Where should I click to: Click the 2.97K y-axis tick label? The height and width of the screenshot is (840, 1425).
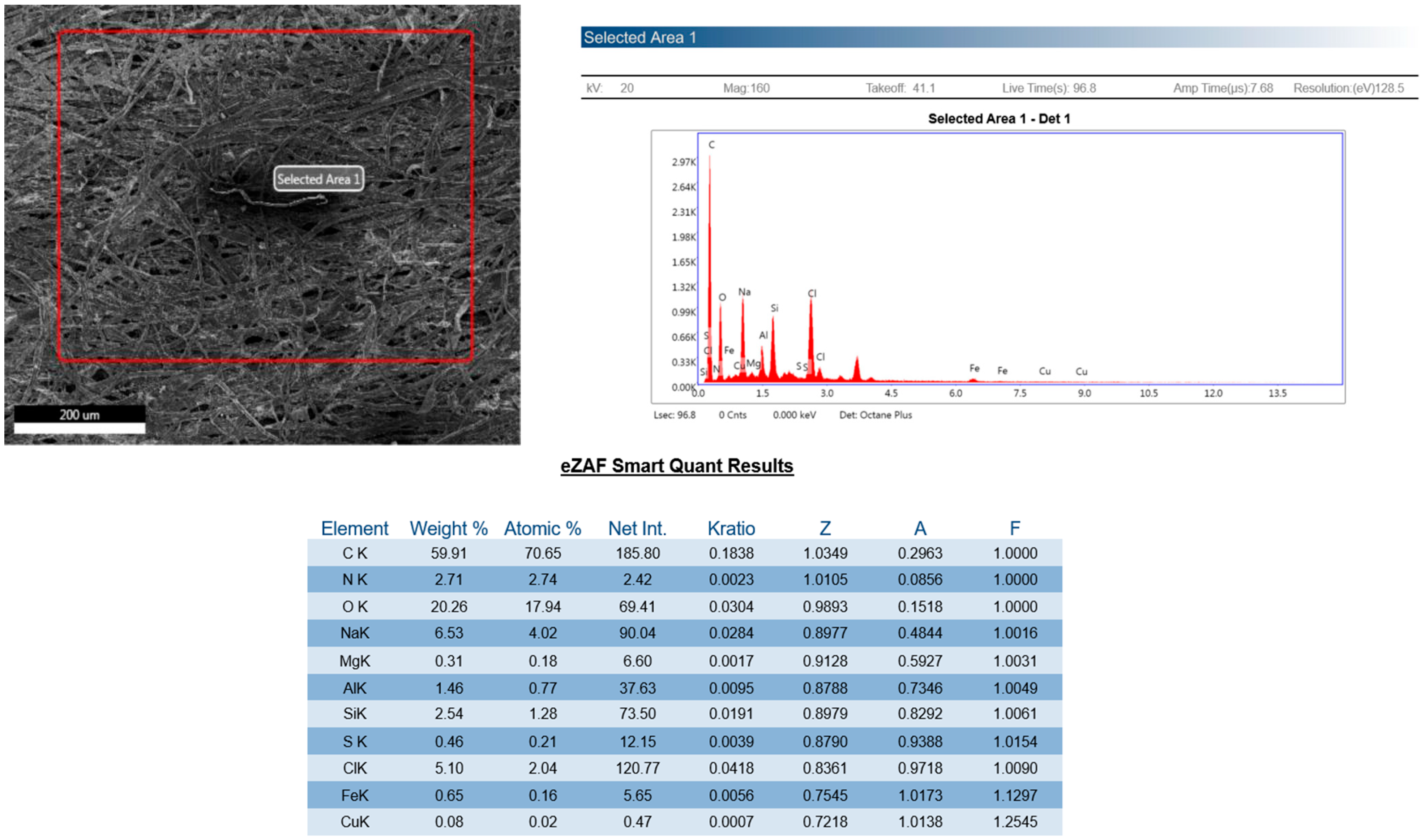pos(684,163)
